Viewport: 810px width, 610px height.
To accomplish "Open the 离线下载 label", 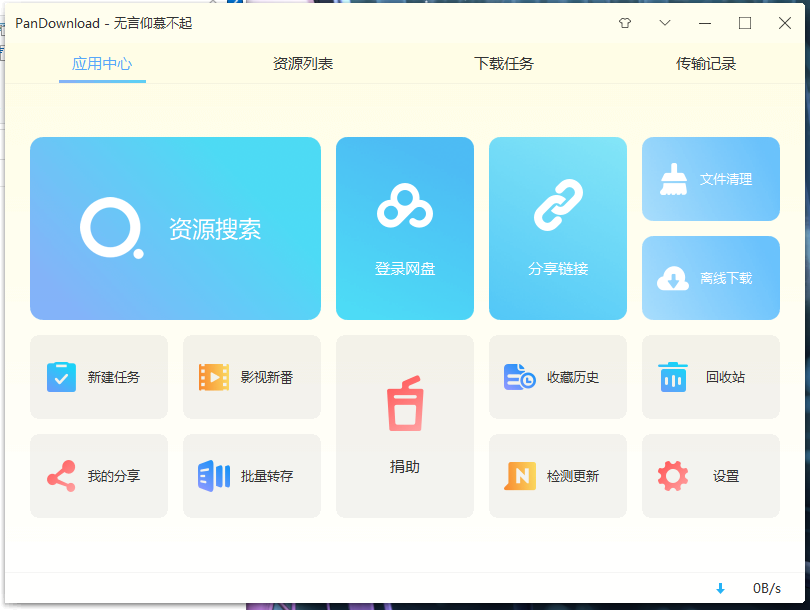I will pos(726,278).
